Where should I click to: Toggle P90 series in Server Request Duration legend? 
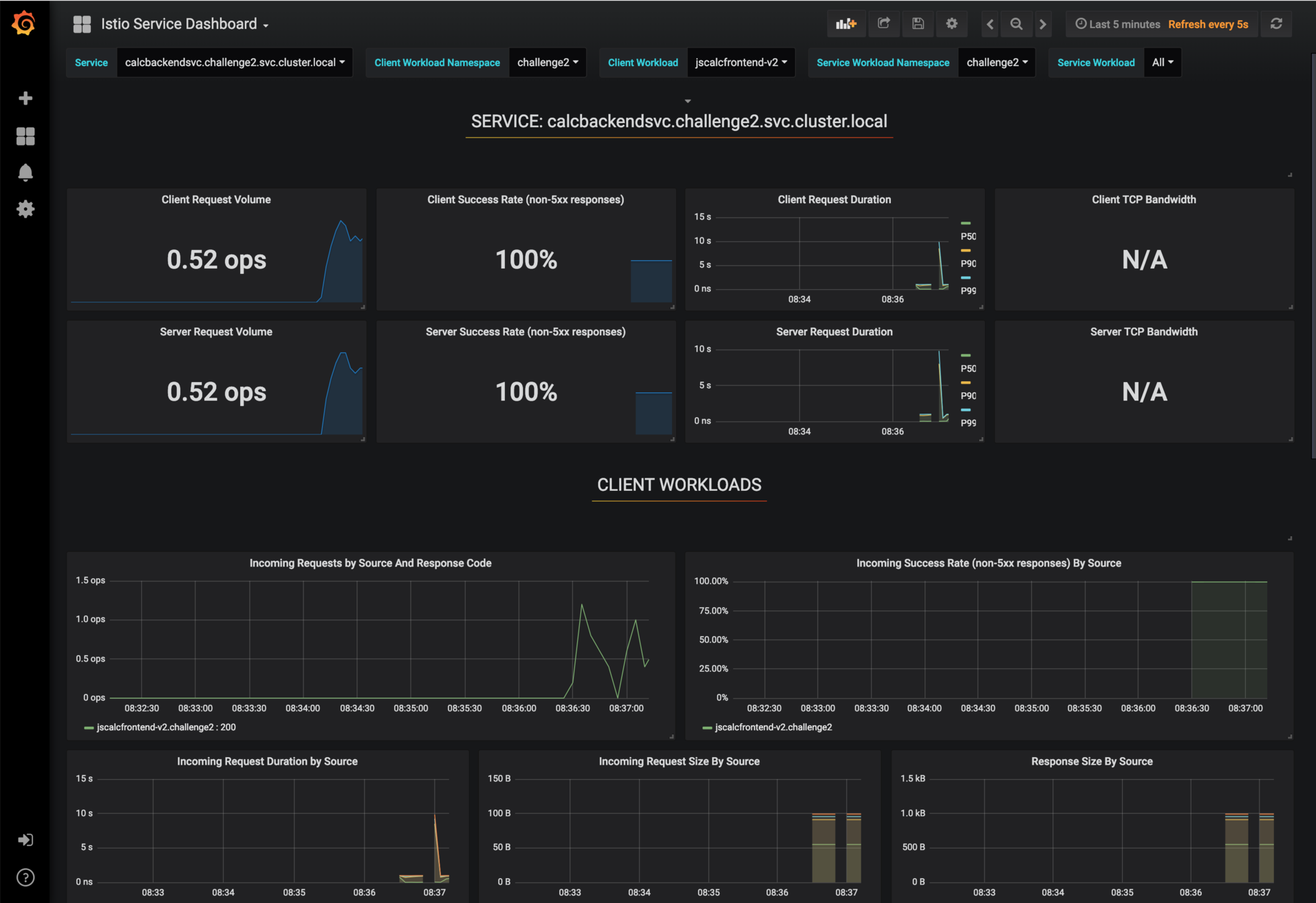[x=968, y=396]
